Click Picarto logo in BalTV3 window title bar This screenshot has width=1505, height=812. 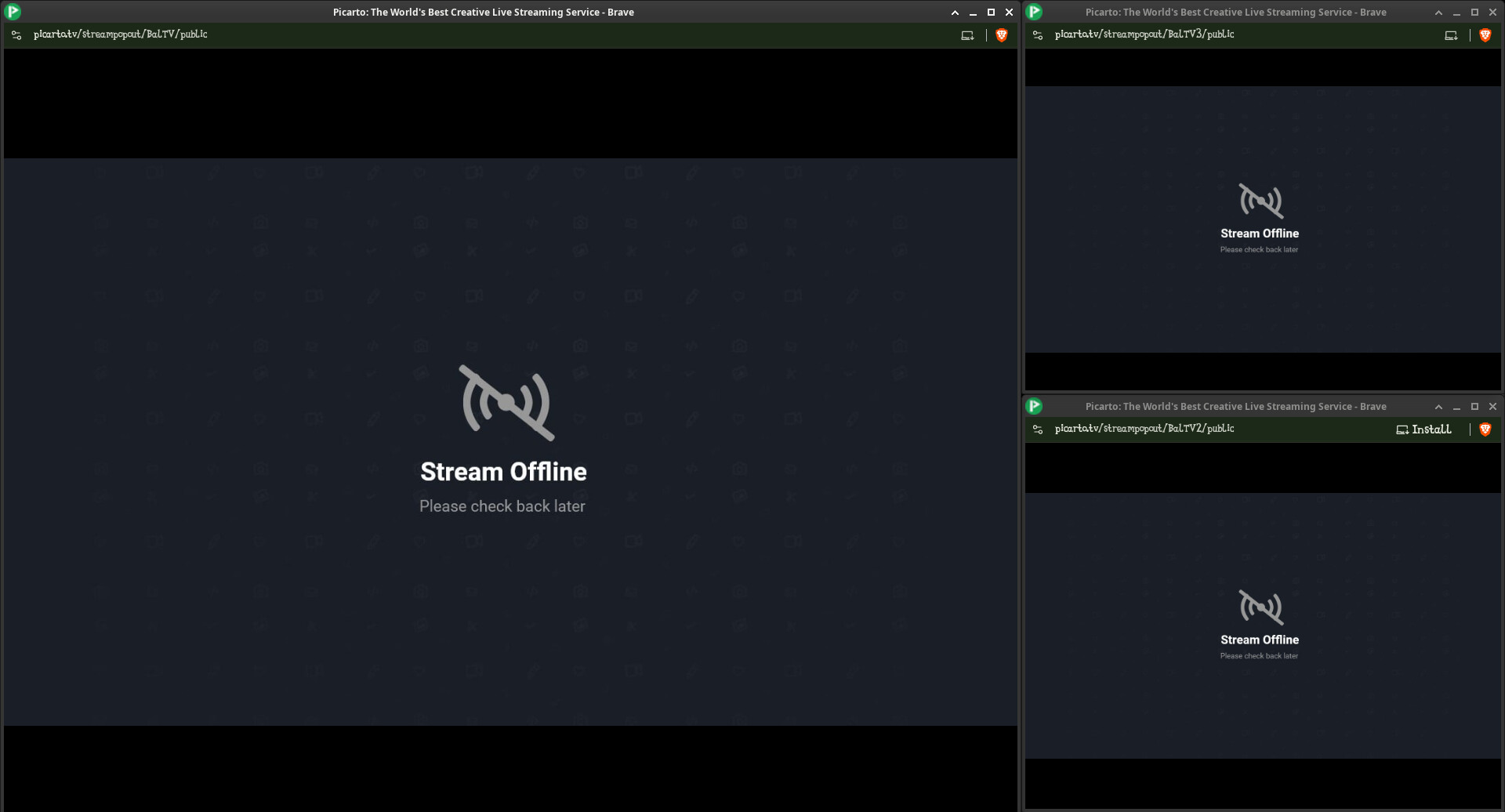[x=1034, y=12]
